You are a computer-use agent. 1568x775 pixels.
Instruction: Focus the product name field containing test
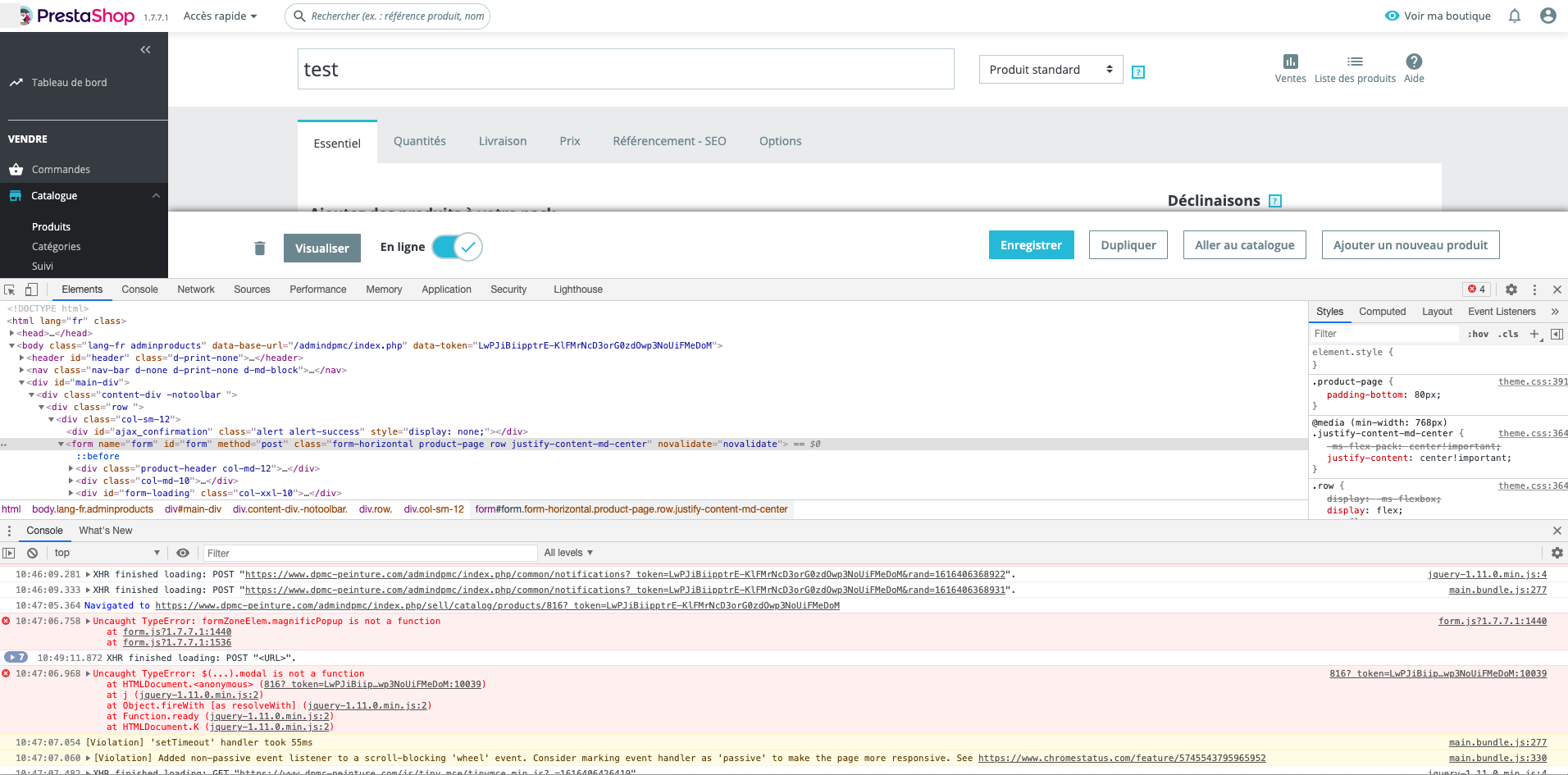coord(626,69)
